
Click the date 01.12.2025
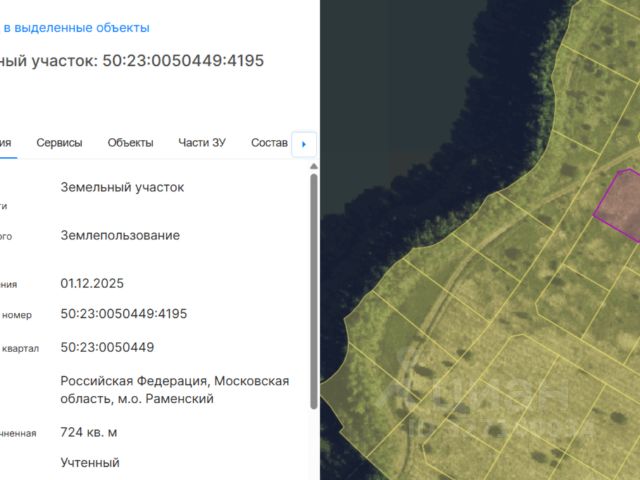pos(92,283)
